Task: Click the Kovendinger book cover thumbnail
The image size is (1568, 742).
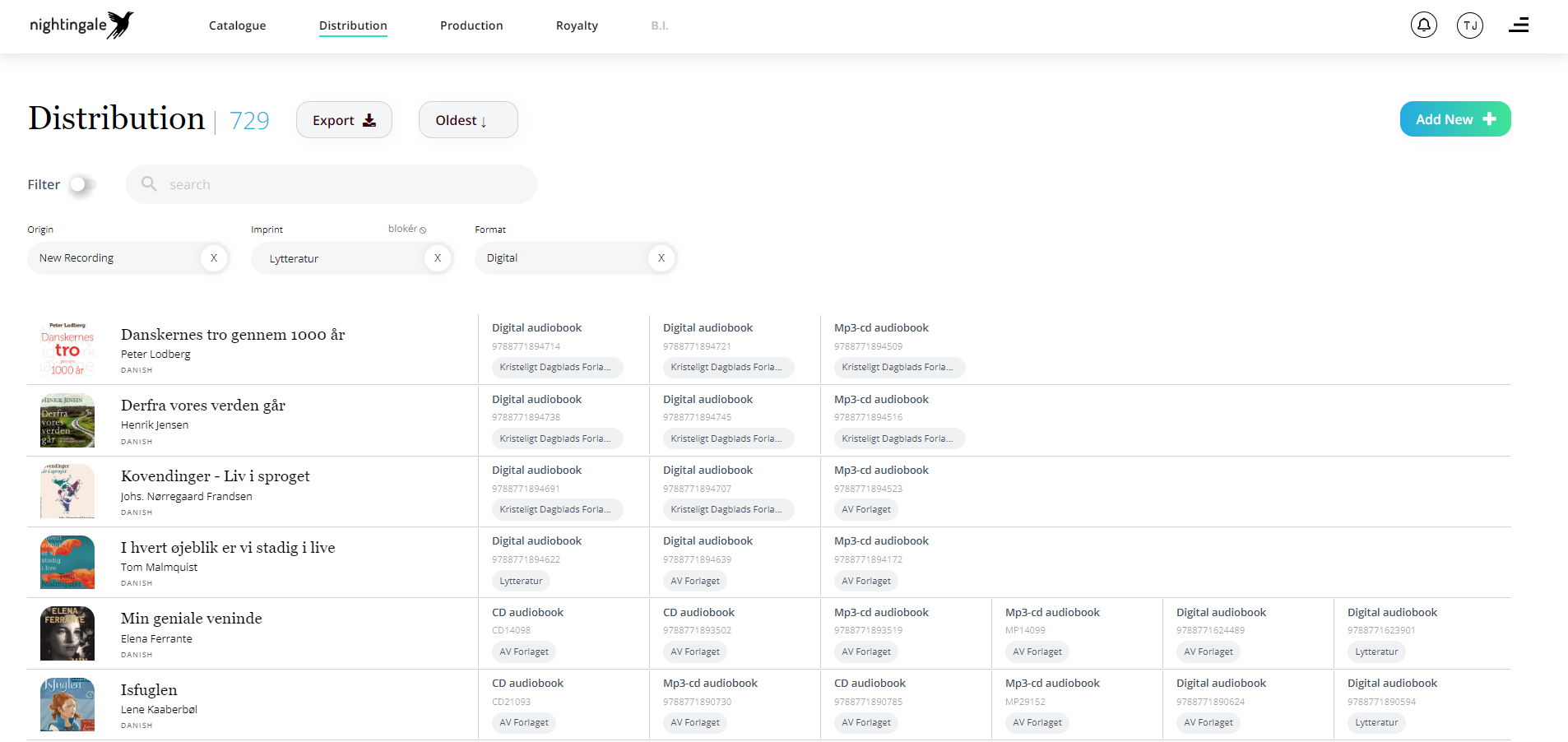Action: pyautogui.click(x=67, y=491)
